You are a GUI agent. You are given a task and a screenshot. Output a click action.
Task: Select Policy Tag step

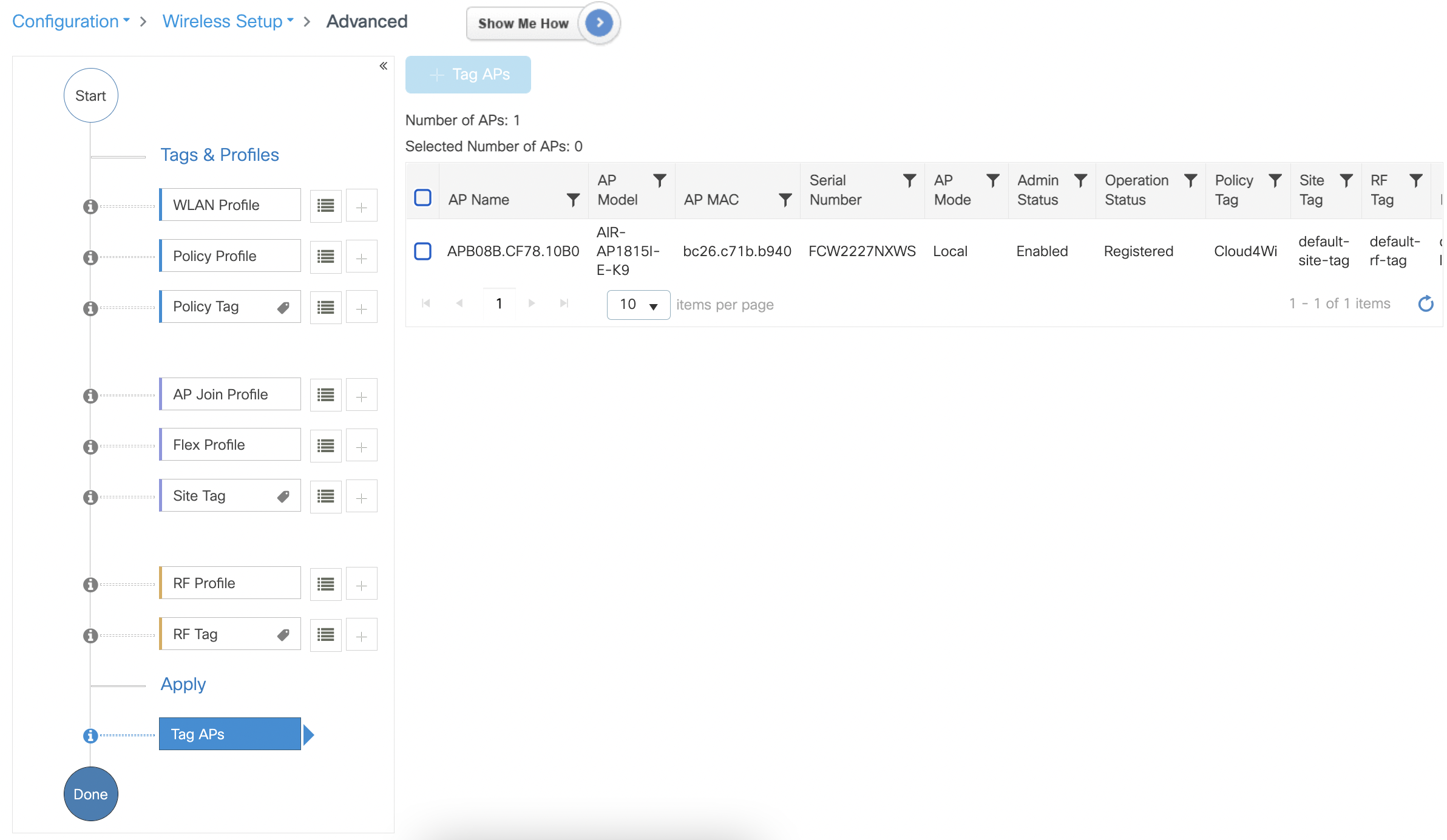click(230, 307)
